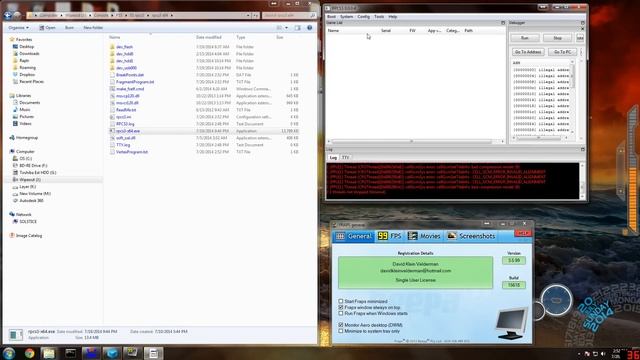
Task: Open the BD-RE Drive (F:)
Action: pyautogui.click(x=33, y=165)
